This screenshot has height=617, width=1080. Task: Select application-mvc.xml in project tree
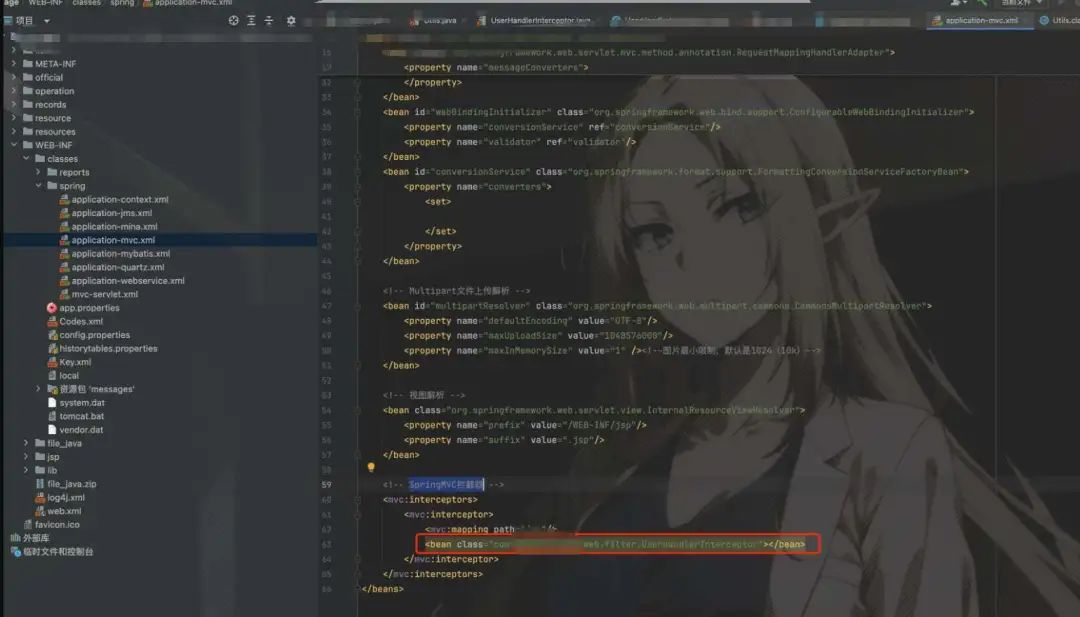coord(113,240)
